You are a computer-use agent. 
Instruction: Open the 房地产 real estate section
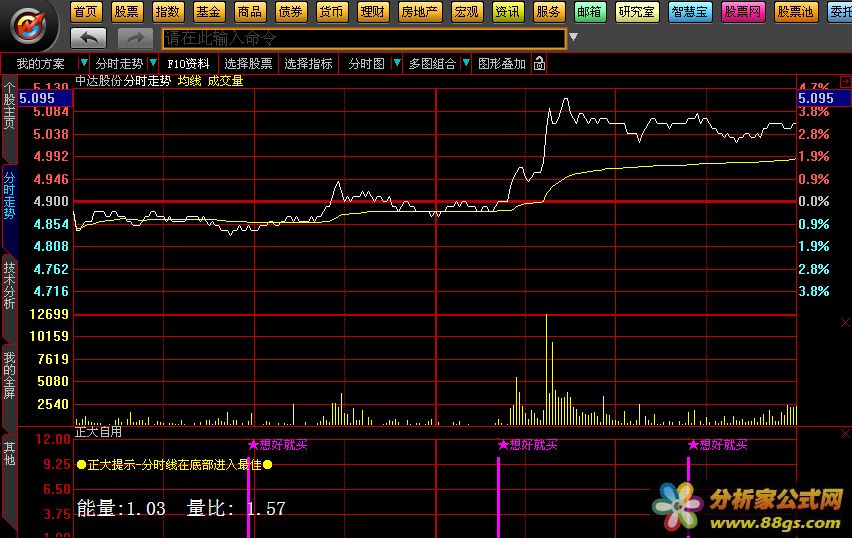click(419, 12)
